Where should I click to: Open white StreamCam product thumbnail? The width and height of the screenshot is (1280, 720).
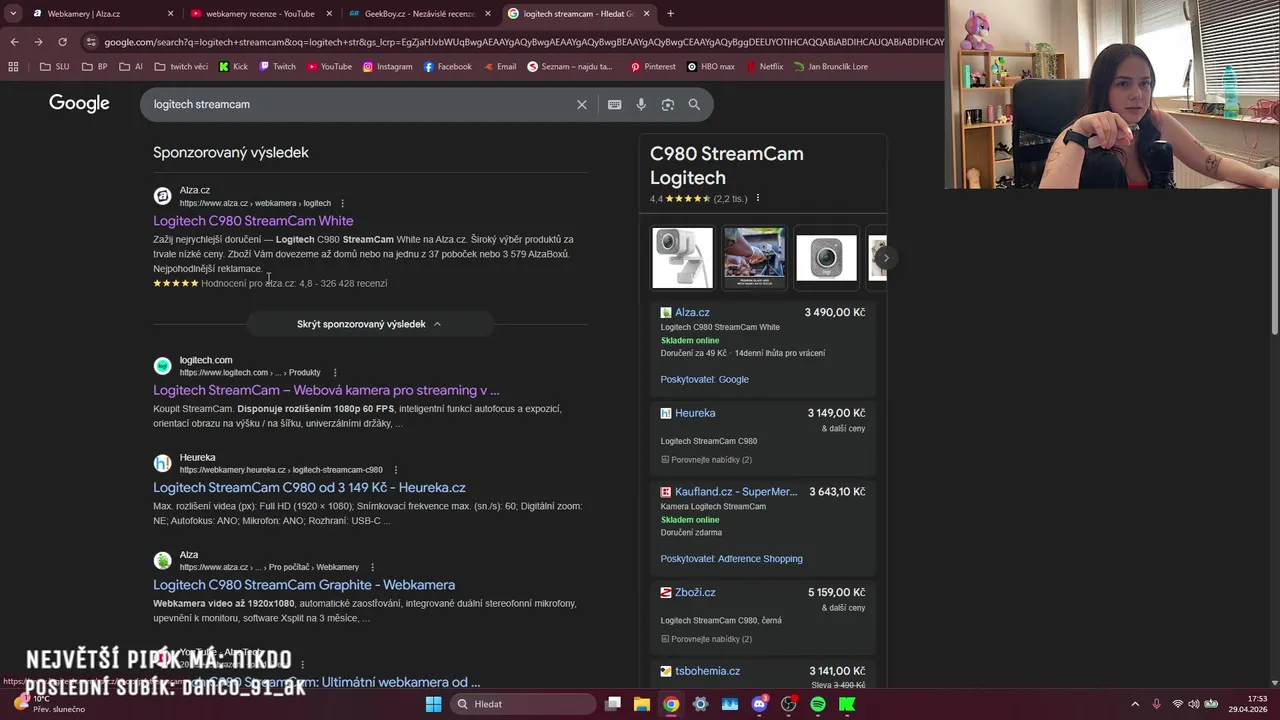[x=683, y=258]
